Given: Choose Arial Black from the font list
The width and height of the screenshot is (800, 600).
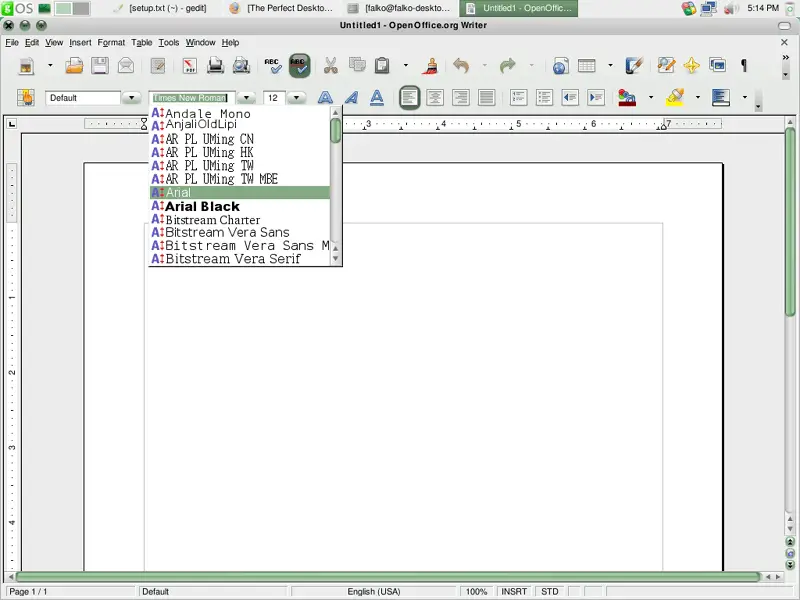Looking at the screenshot, I should tap(202, 206).
